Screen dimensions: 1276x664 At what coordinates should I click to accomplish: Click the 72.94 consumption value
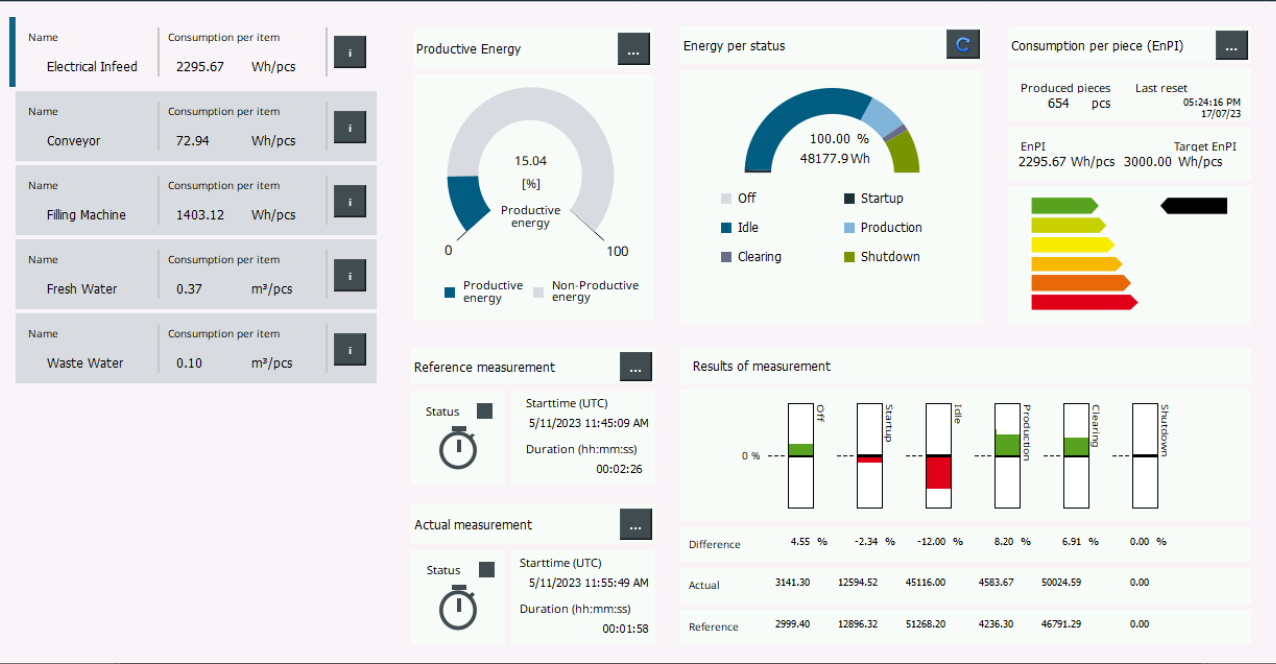tap(193, 141)
